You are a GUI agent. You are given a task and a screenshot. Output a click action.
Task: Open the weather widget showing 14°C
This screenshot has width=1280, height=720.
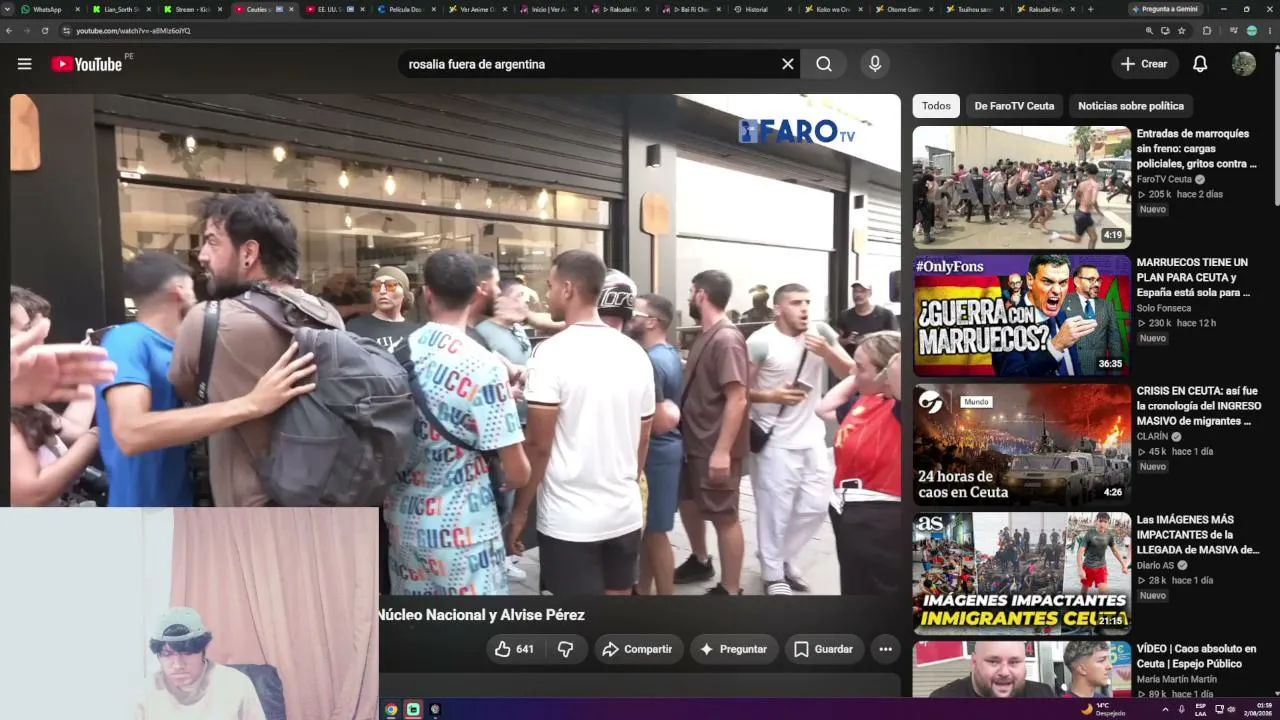tap(1103, 710)
